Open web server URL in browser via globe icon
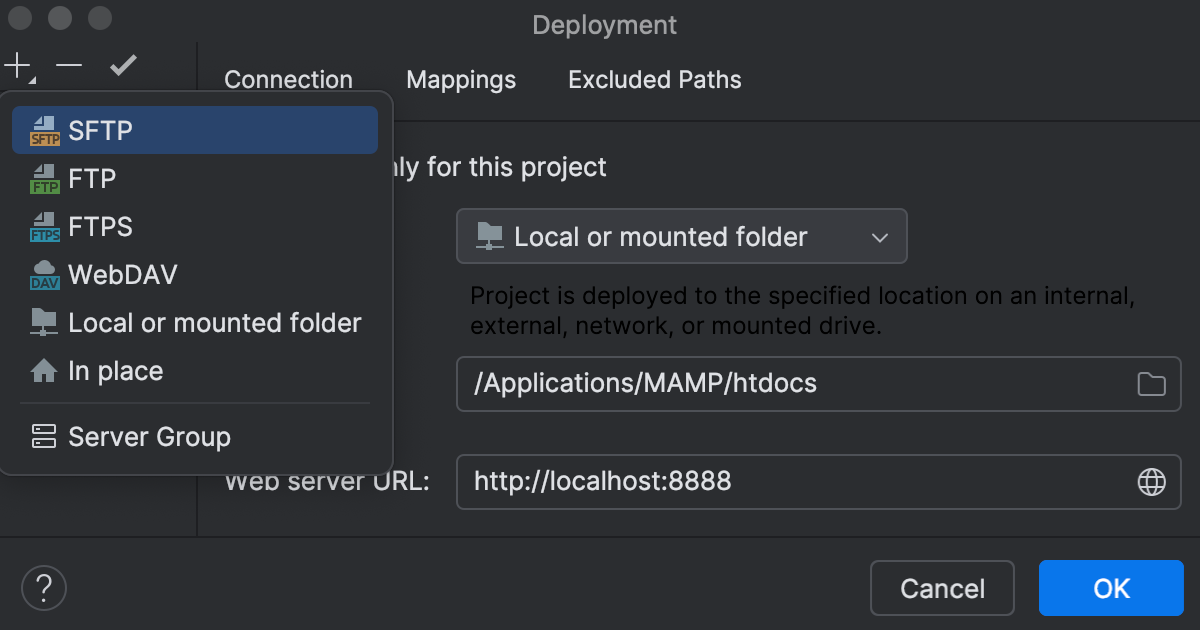Image resolution: width=1200 pixels, height=630 pixels. click(x=1154, y=481)
